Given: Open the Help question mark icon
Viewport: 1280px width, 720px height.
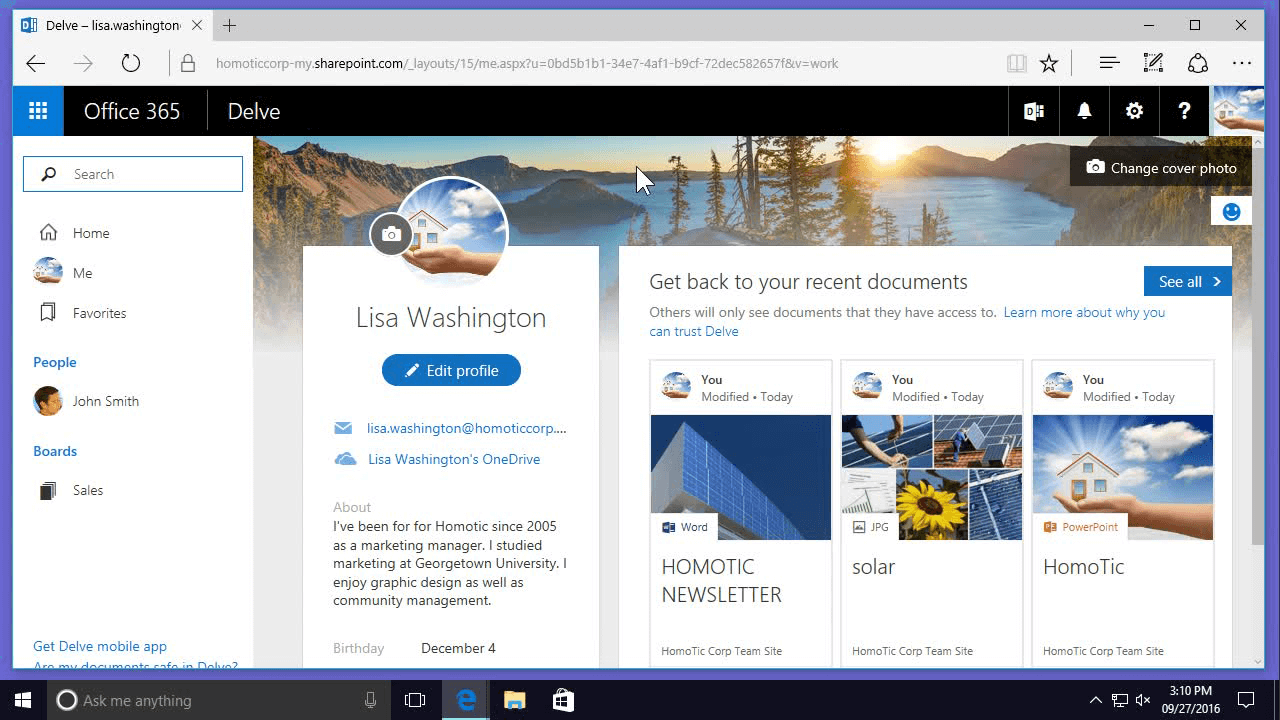Looking at the screenshot, I should click(1184, 111).
